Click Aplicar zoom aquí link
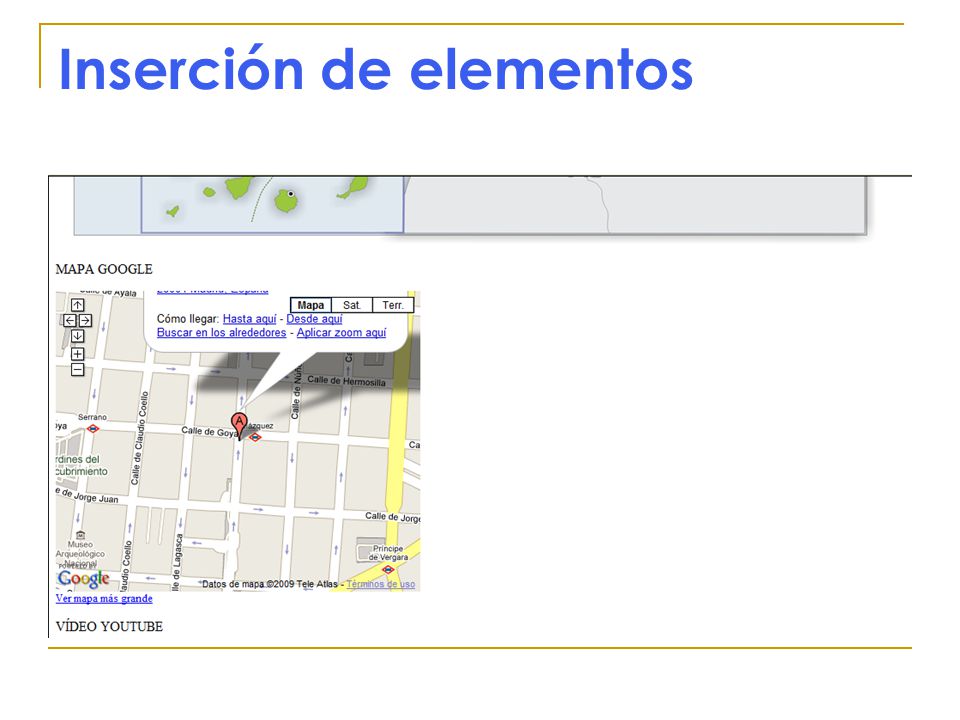The height and width of the screenshot is (720, 960). (x=342, y=332)
